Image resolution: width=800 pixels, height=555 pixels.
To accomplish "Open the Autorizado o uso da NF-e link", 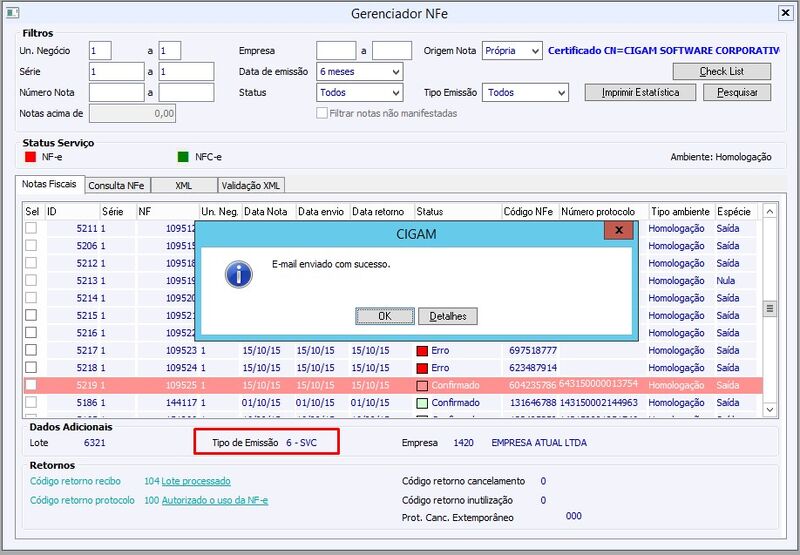I will [x=215, y=500].
